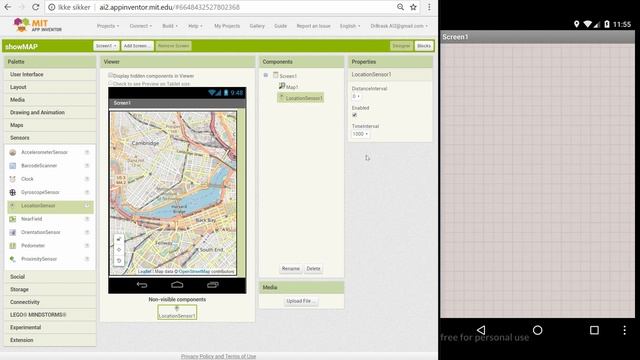
Task: Open help for GyroscopeSensor
Action: coord(87,192)
